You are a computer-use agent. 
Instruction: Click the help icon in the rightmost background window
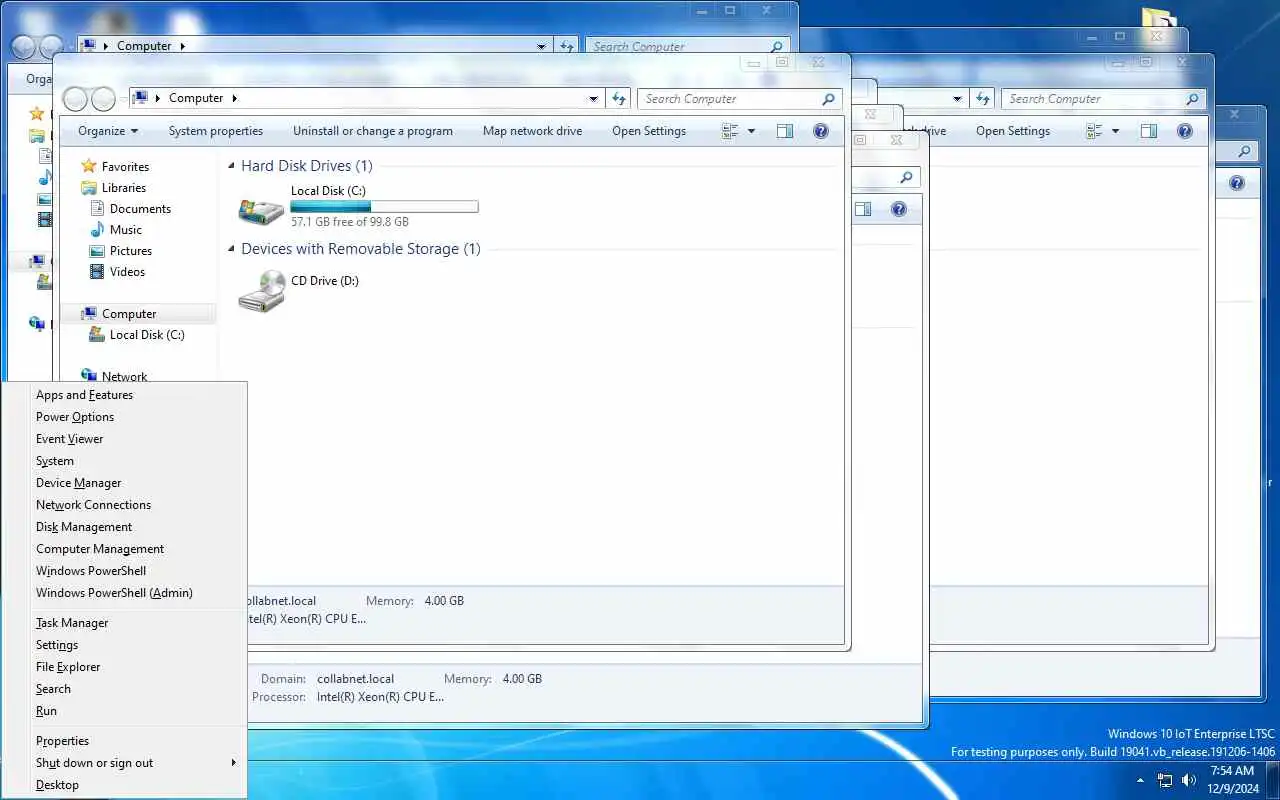point(1237,184)
